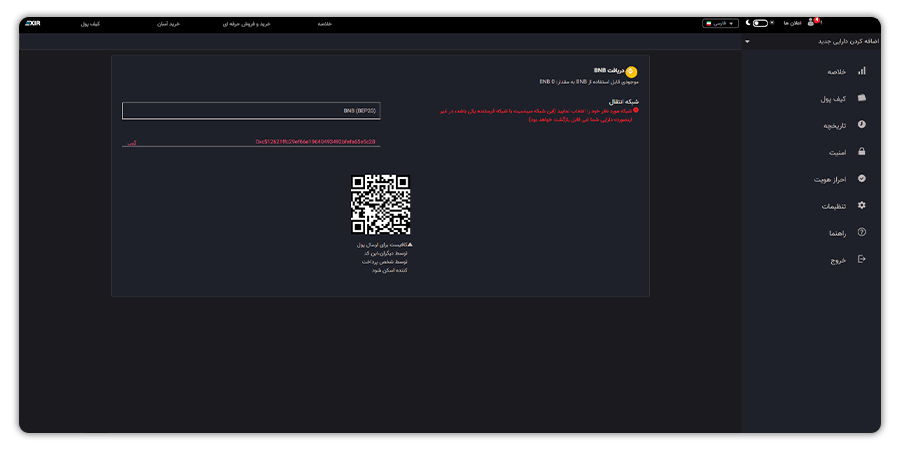This screenshot has height=450, width=900.
Task: Click the verification checkmark icon in sidebar
Action: [x=862, y=179]
